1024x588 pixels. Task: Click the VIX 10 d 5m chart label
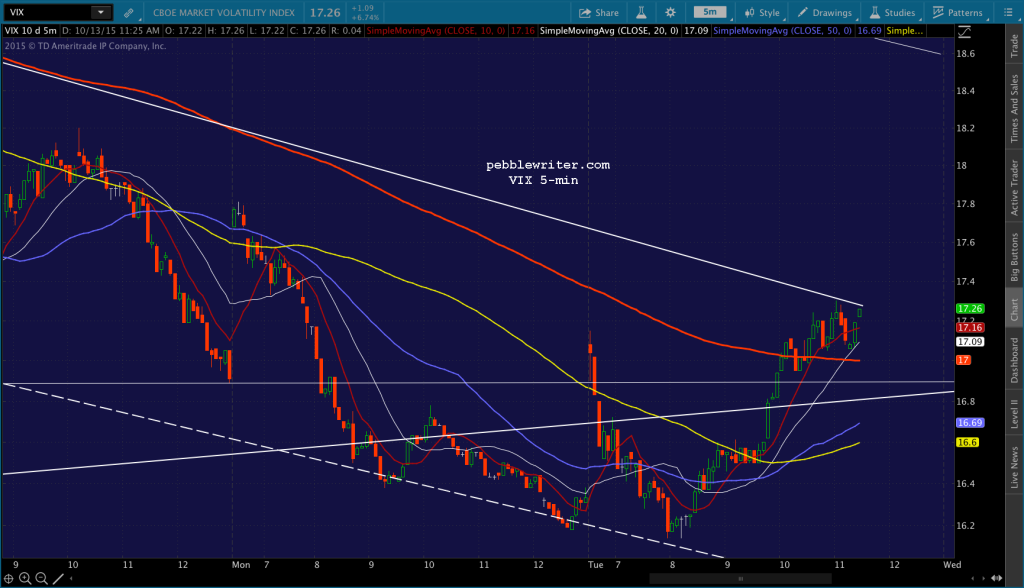pyautogui.click(x=31, y=31)
